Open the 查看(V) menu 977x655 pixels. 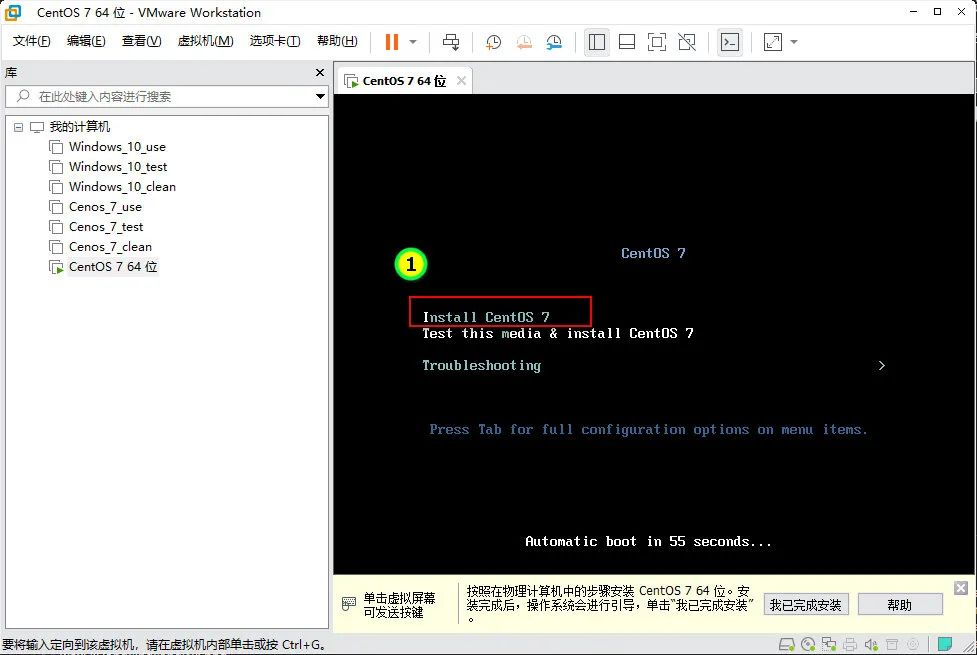click(x=141, y=41)
